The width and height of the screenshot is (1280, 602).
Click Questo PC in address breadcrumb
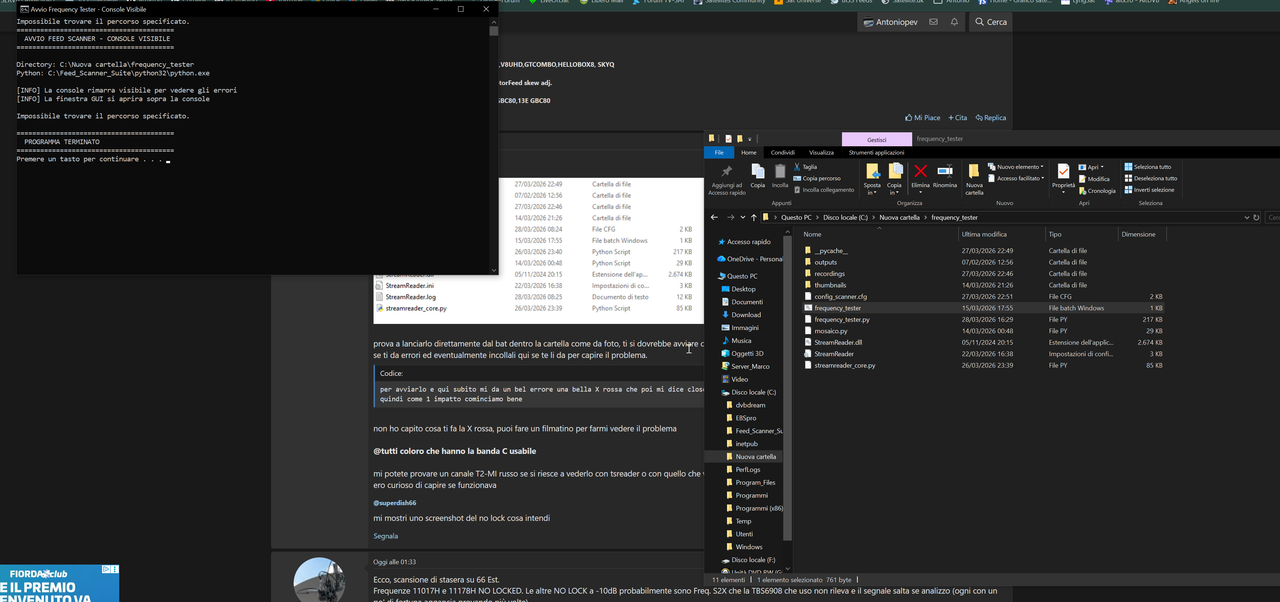pos(797,217)
